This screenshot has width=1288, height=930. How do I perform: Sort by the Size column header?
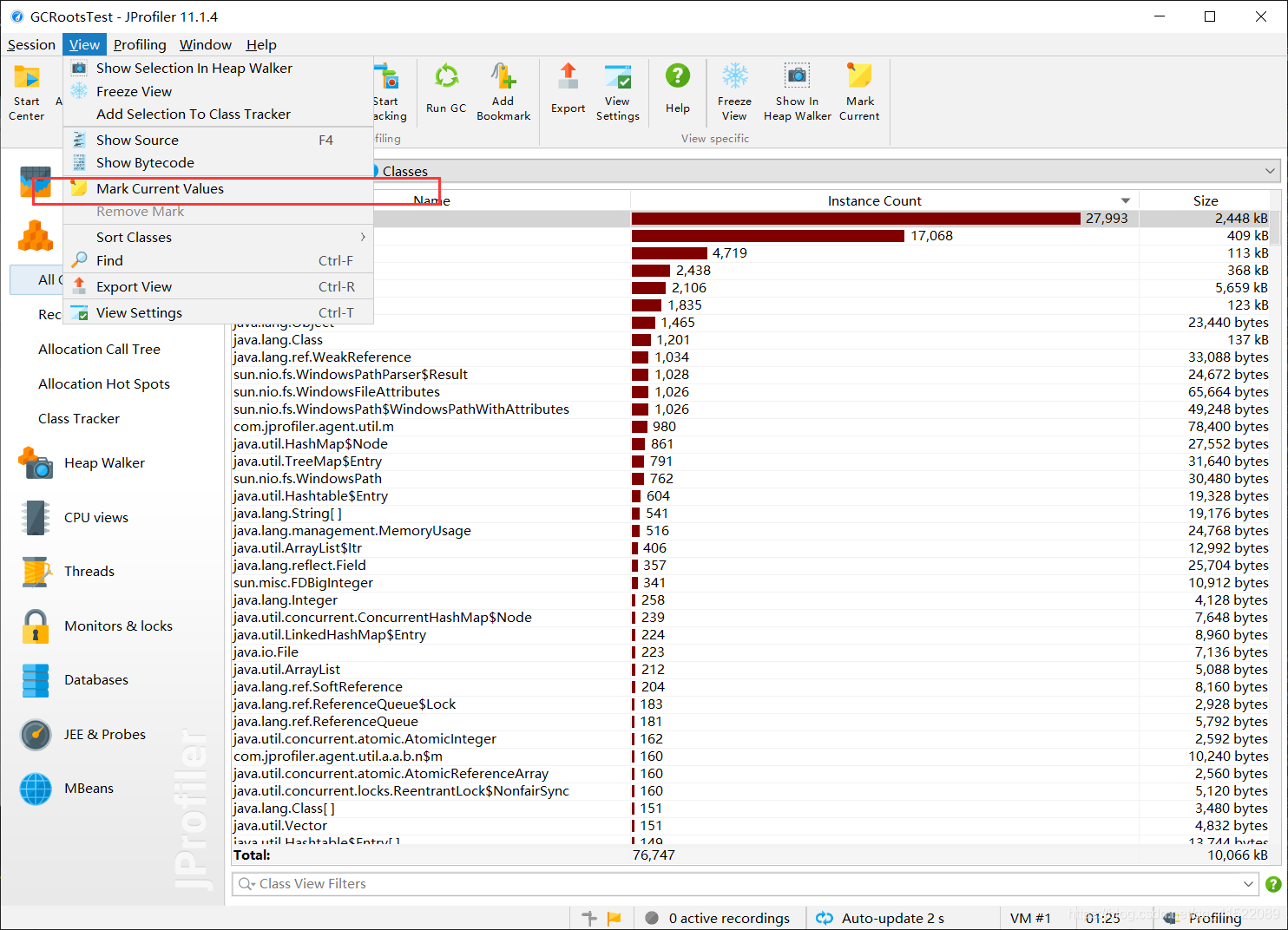1206,201
